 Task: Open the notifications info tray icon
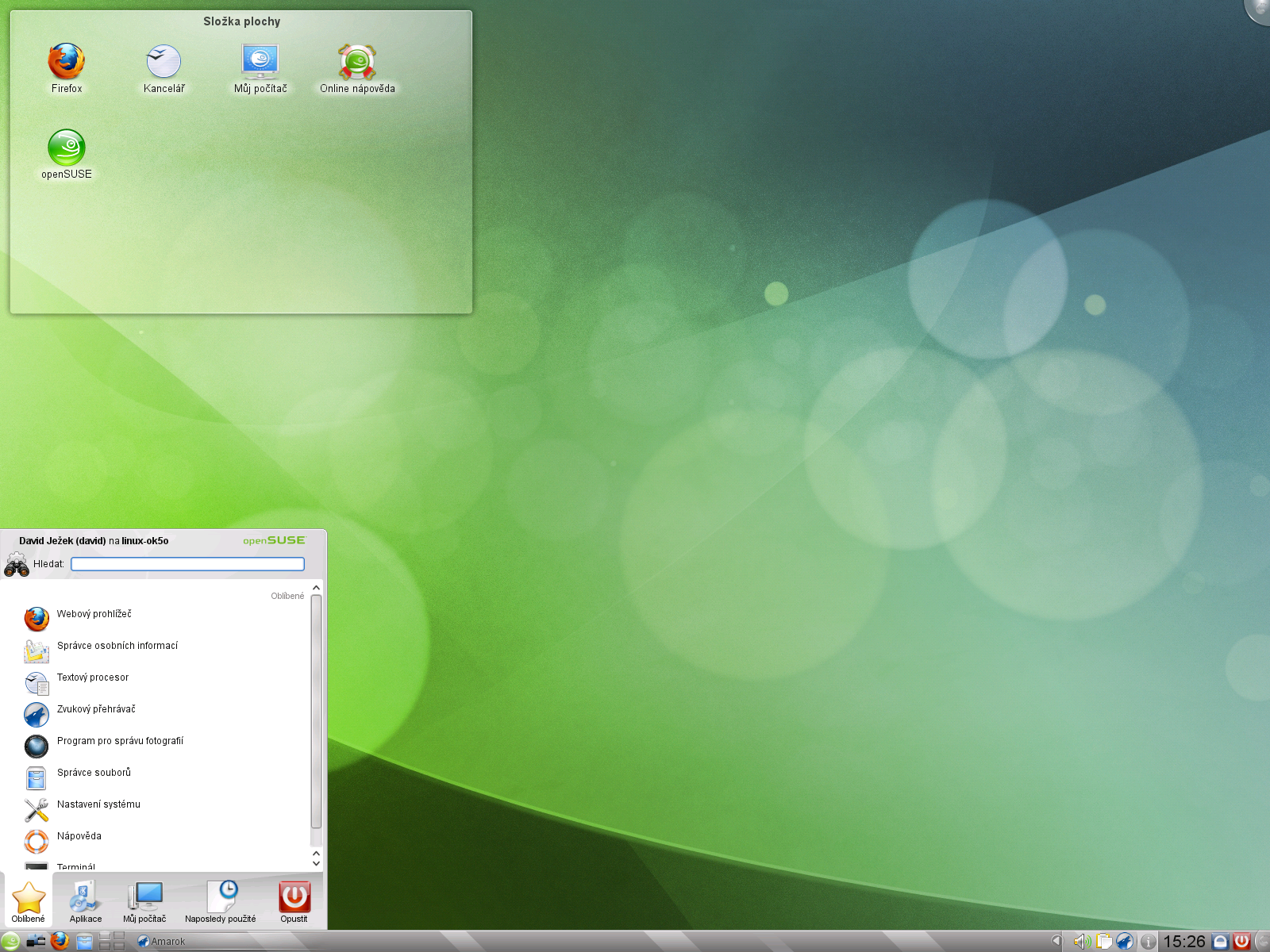tap(1148, 942)
